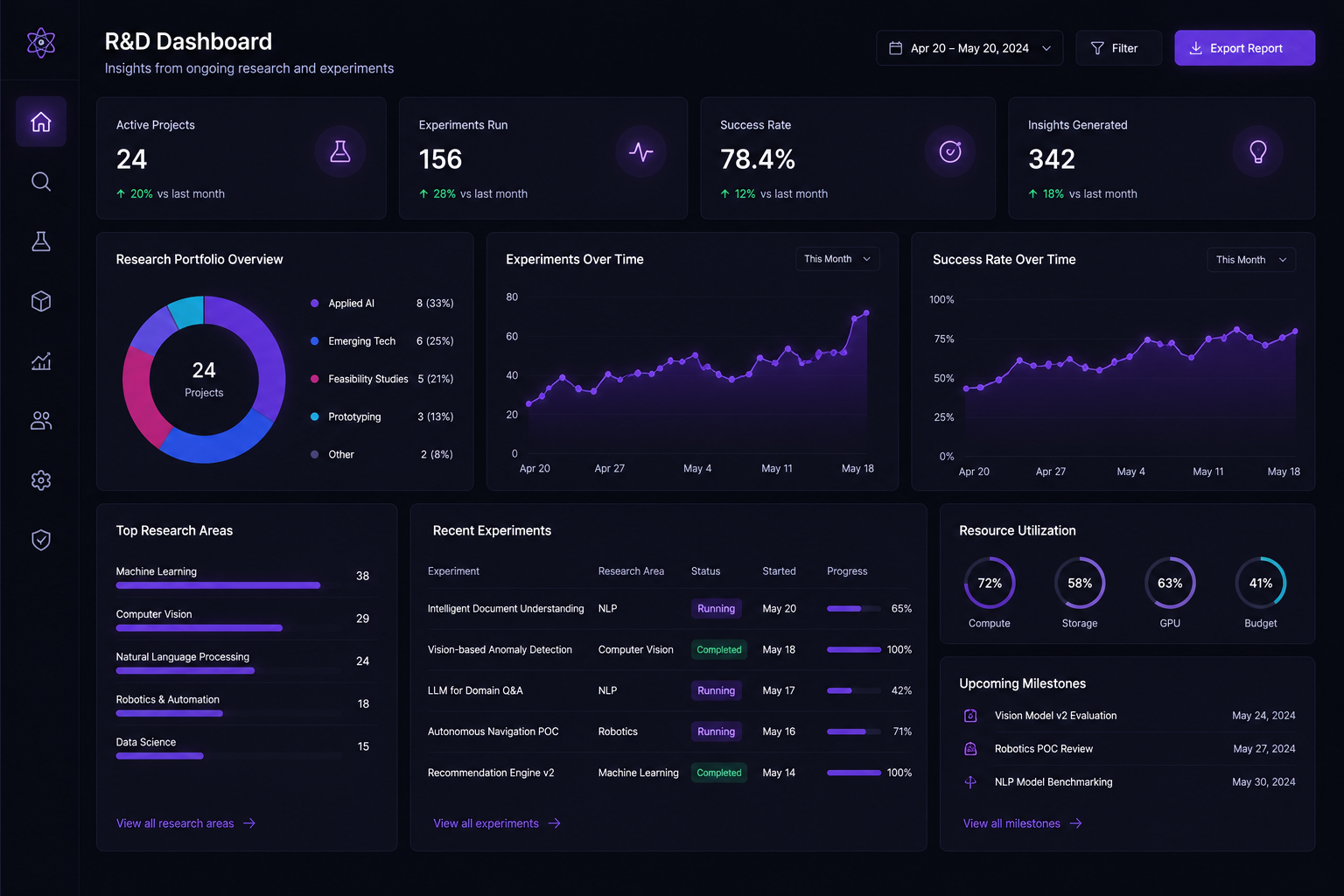Image resolution: width=1344 pixels, height=896 pixels.
Task: Click the calendar icon in date range picker
Action: pos(896,48)
